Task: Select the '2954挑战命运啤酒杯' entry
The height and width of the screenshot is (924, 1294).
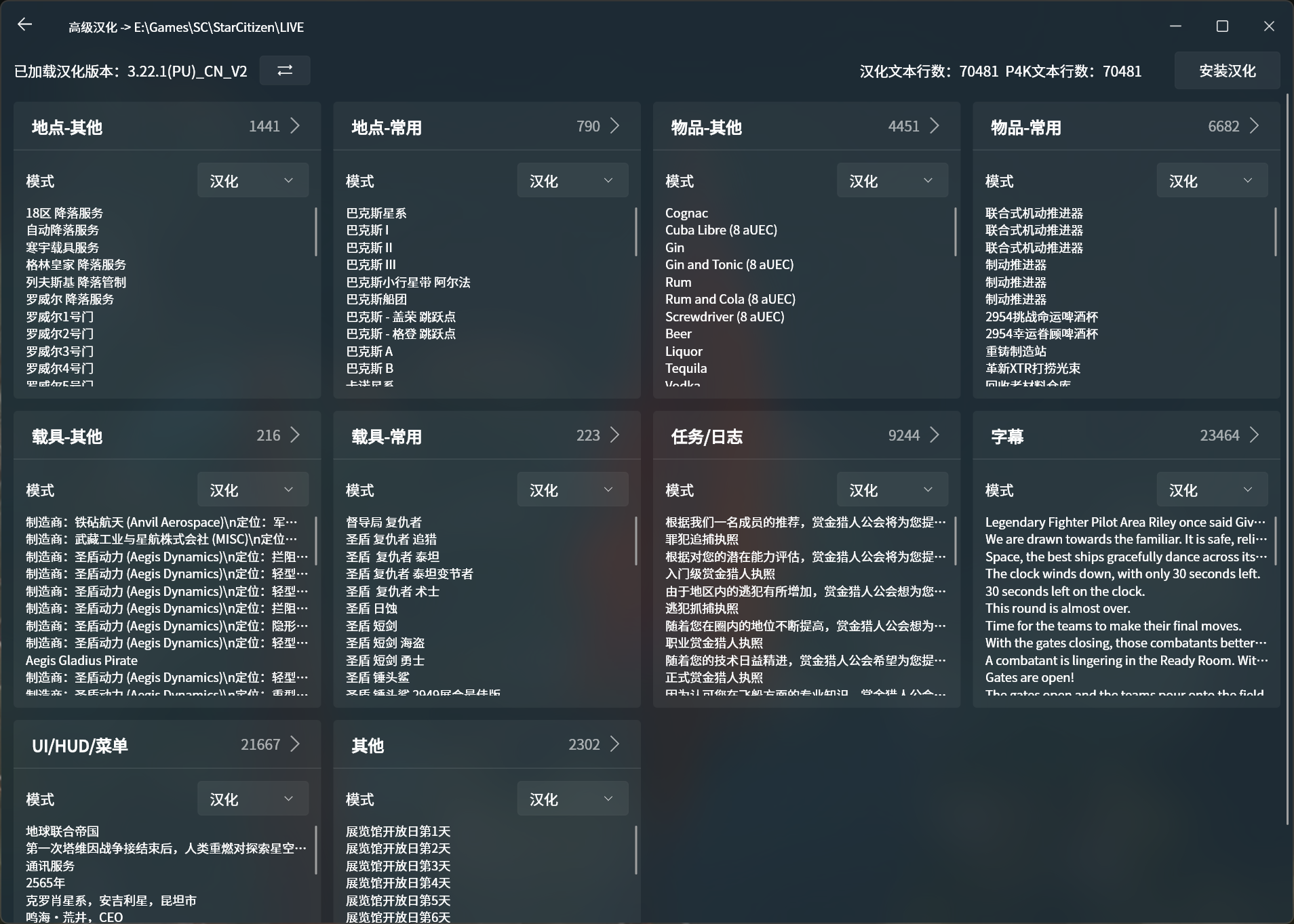Action: click(x=1042, y=317)
